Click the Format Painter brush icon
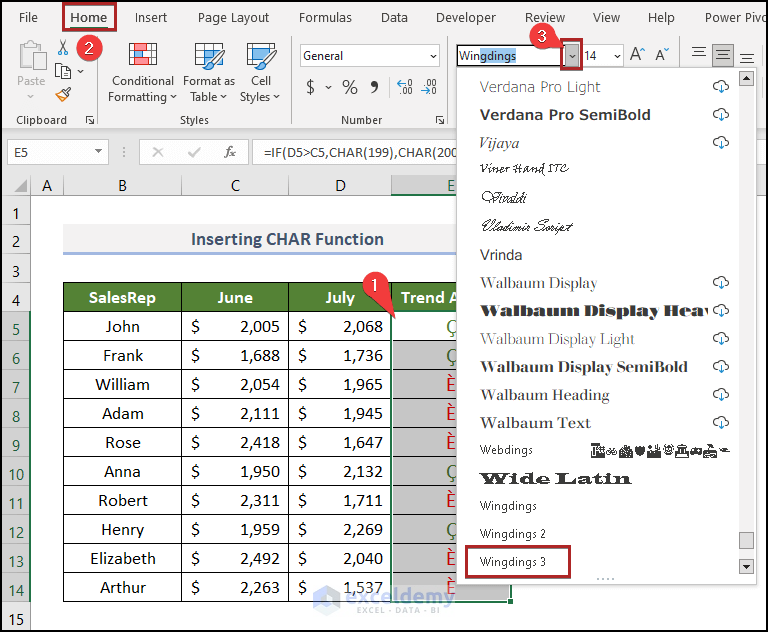 coord(63,94)
